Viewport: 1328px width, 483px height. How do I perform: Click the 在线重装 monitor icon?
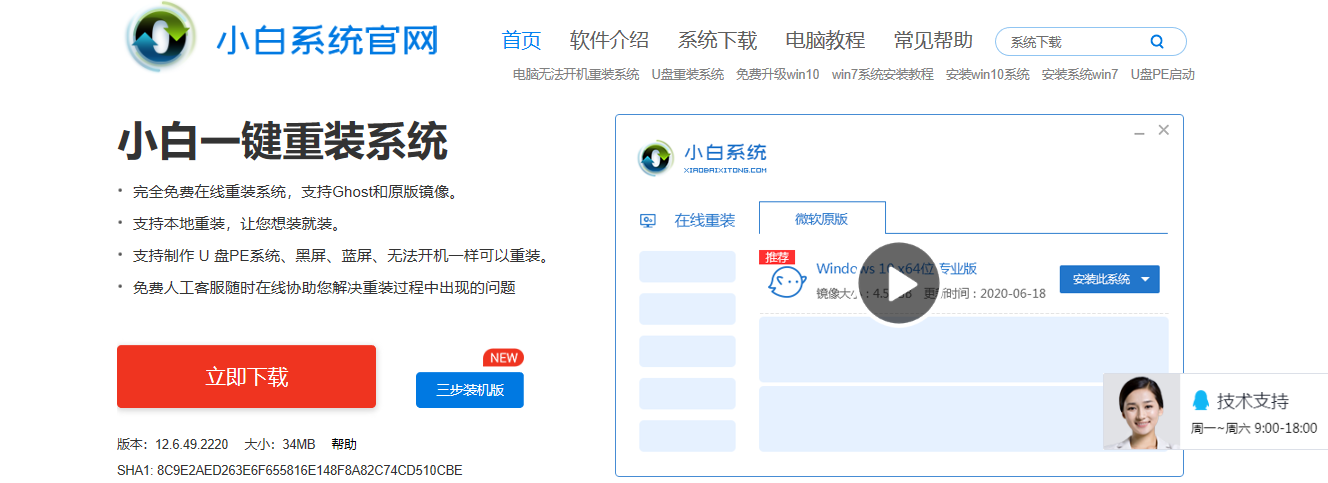[x=648, y=221]
